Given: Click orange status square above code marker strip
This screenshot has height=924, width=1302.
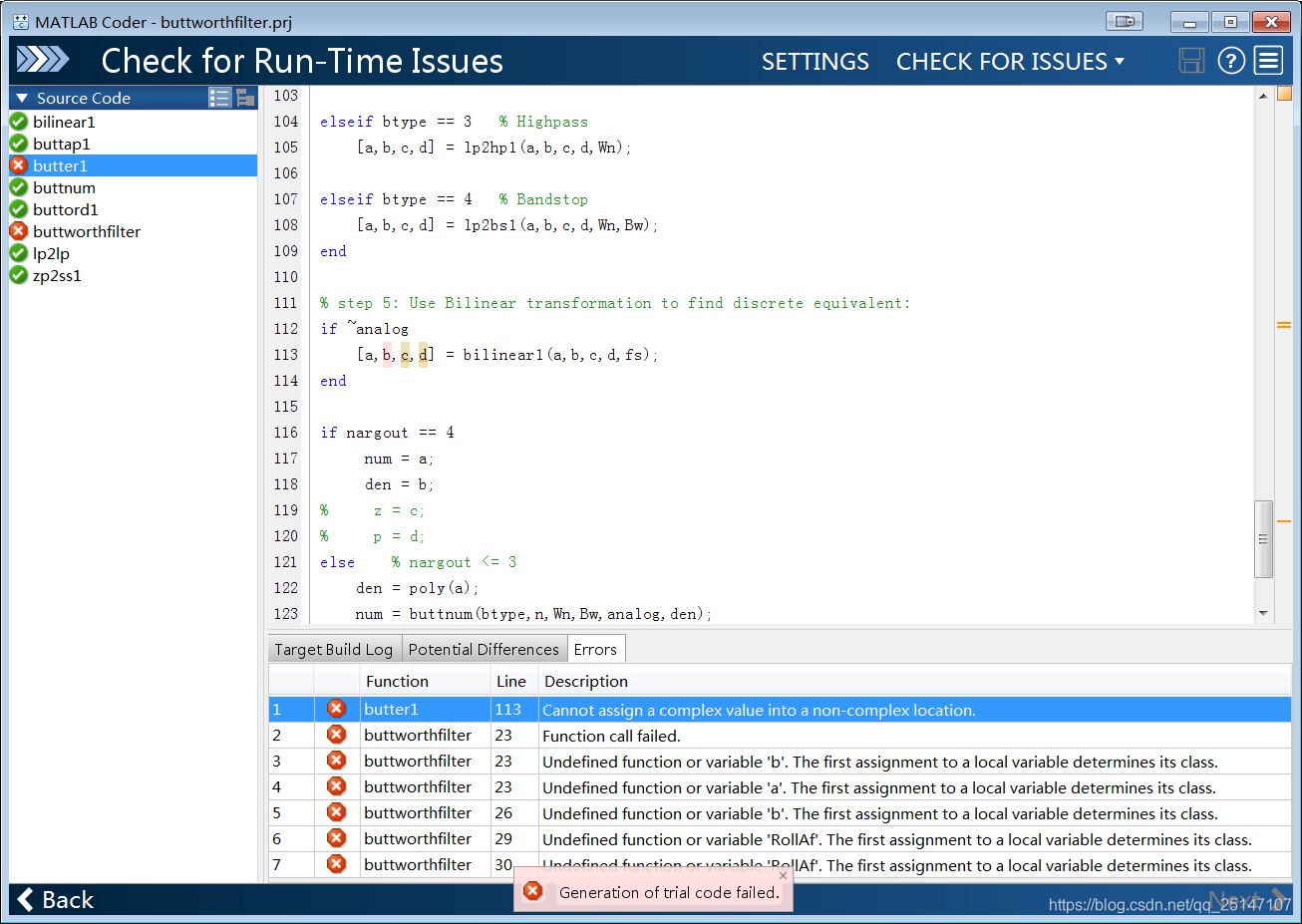Looking at the screenshot, I should [x=1284, y=94].
